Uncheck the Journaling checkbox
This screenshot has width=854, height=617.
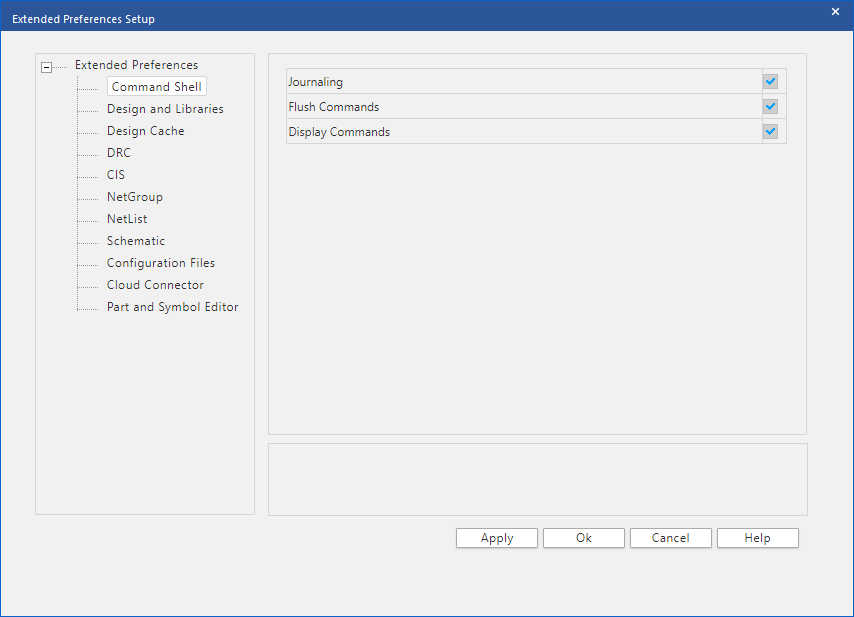pyautogui.click(x=770, y=82)
